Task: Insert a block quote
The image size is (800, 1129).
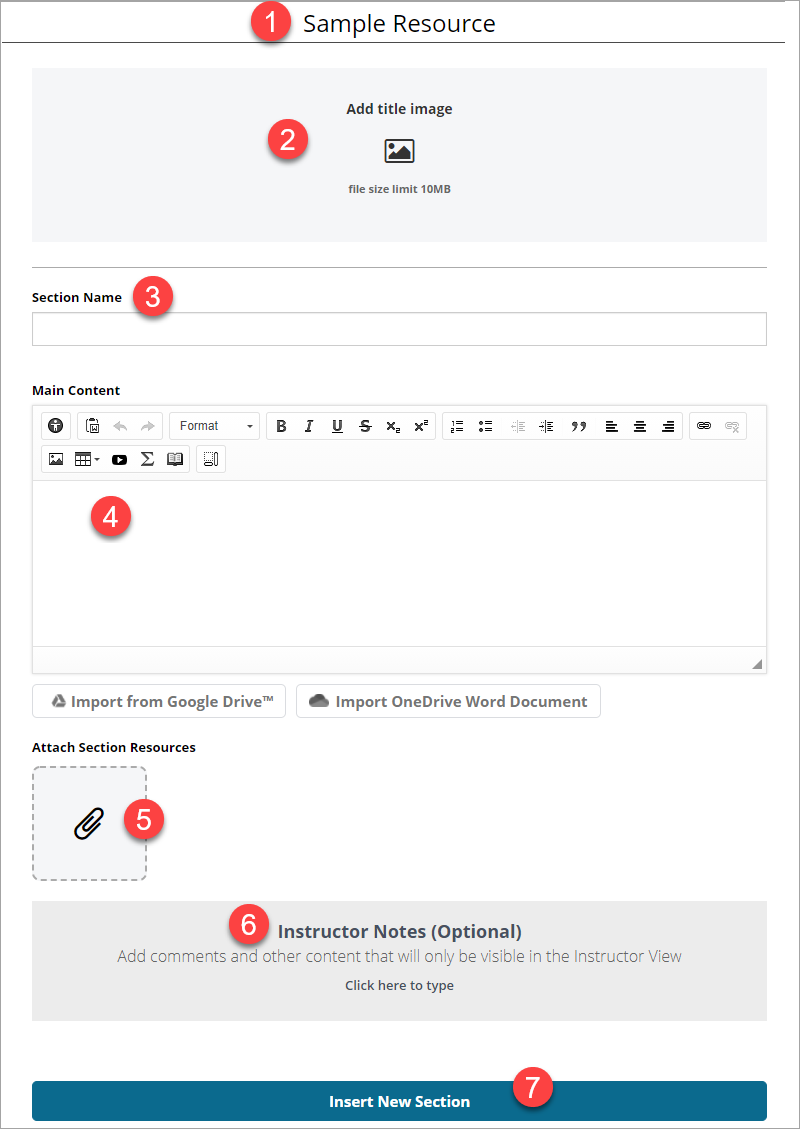Action: point(579,426)
